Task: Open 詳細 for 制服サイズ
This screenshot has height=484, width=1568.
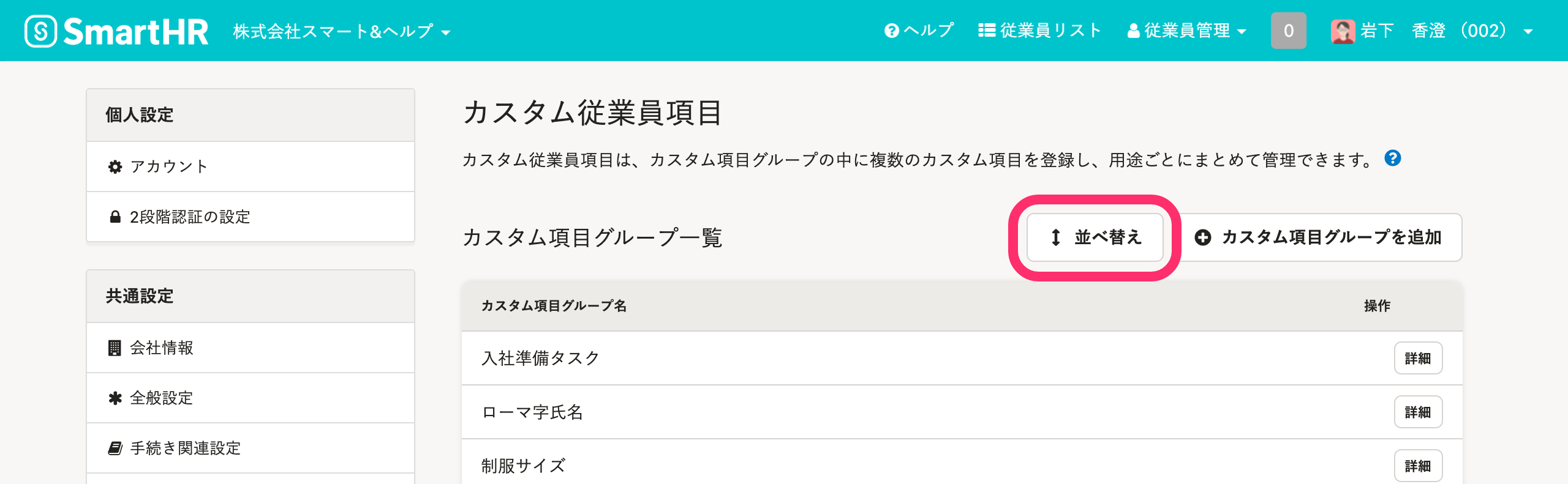Action: [1418, 466]
